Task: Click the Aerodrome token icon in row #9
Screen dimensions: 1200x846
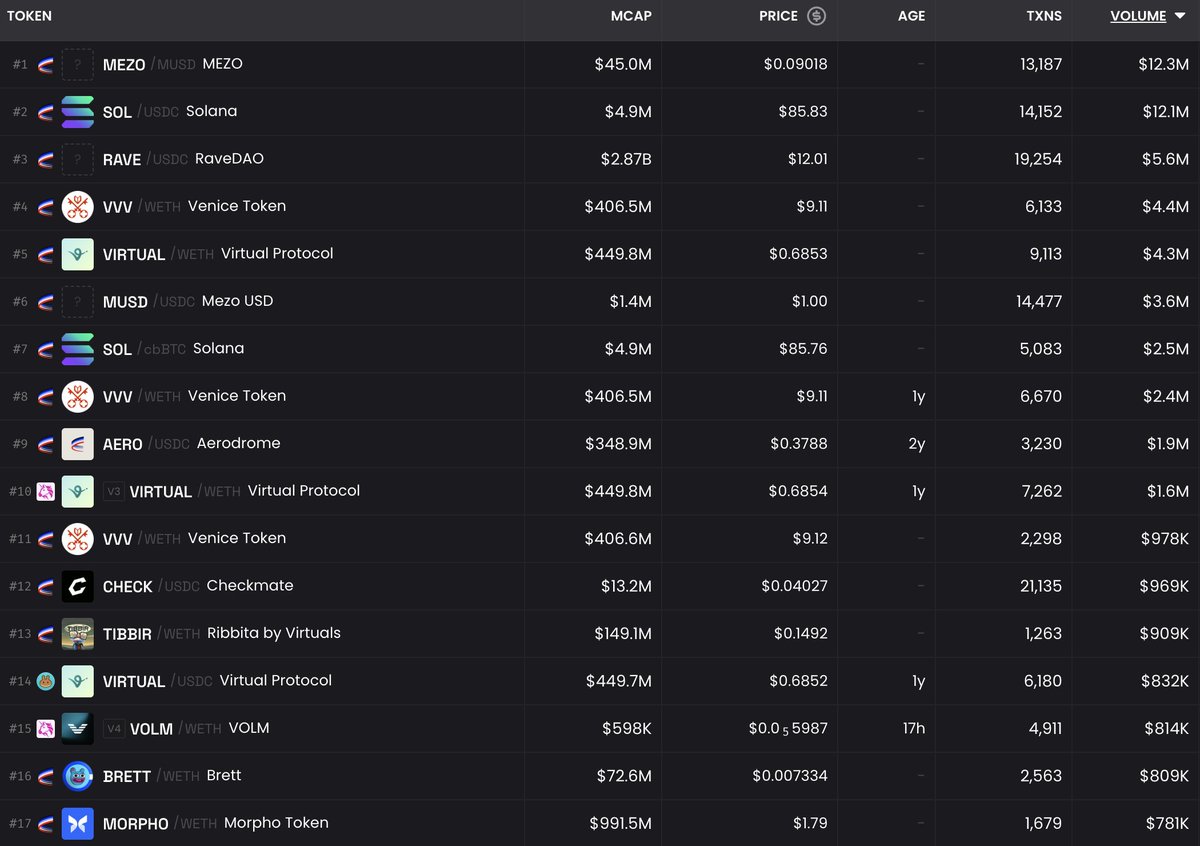Action: 77,444
